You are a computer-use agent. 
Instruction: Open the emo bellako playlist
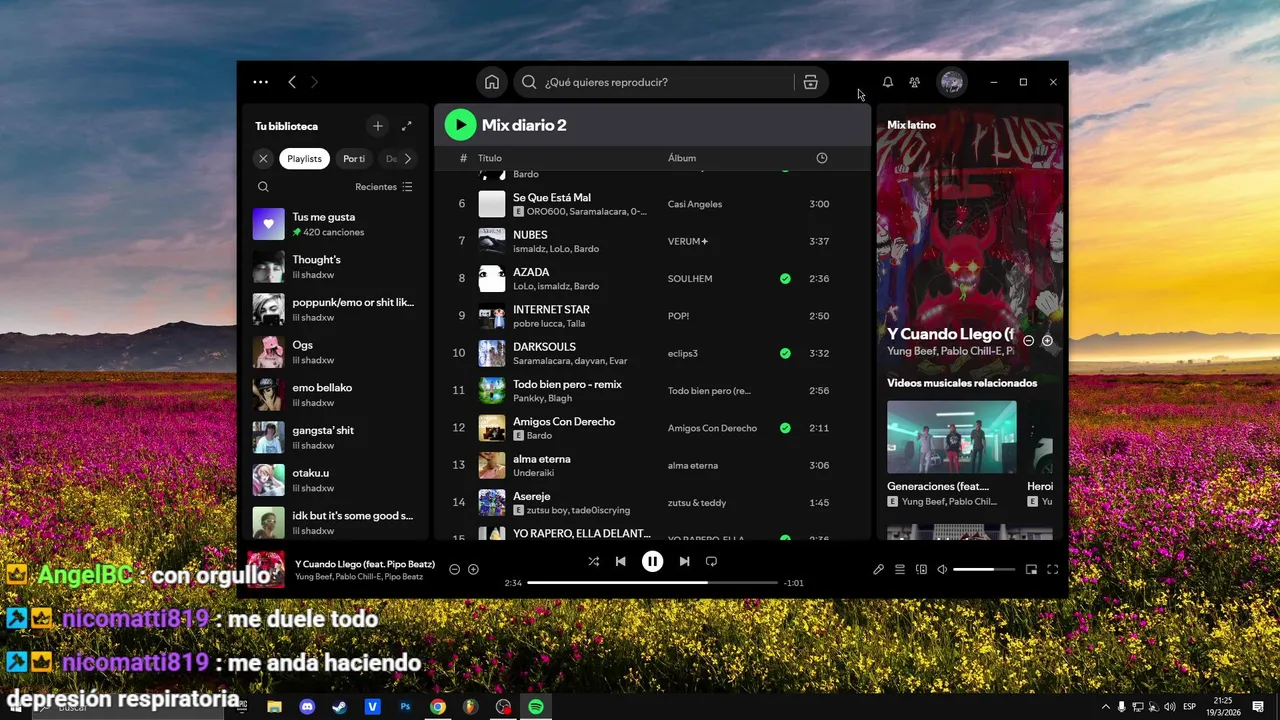(x=334, y=395)
